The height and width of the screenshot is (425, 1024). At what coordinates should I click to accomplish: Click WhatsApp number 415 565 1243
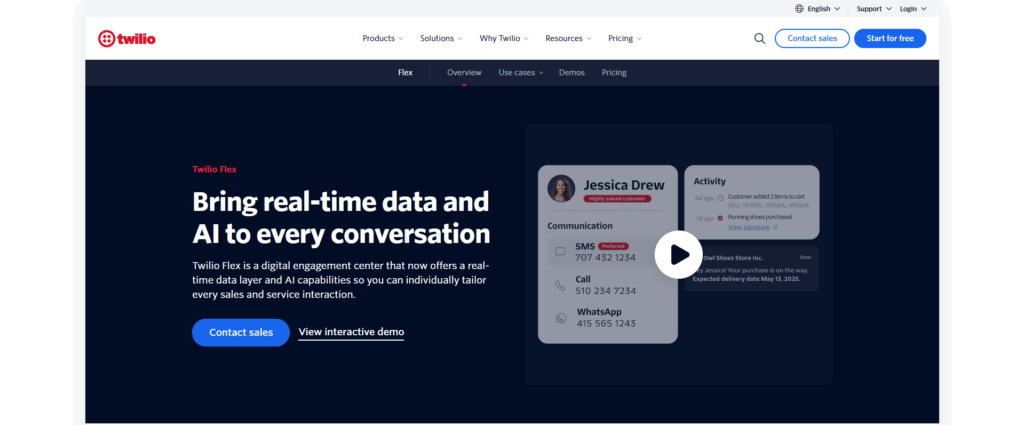click(605, 323)
